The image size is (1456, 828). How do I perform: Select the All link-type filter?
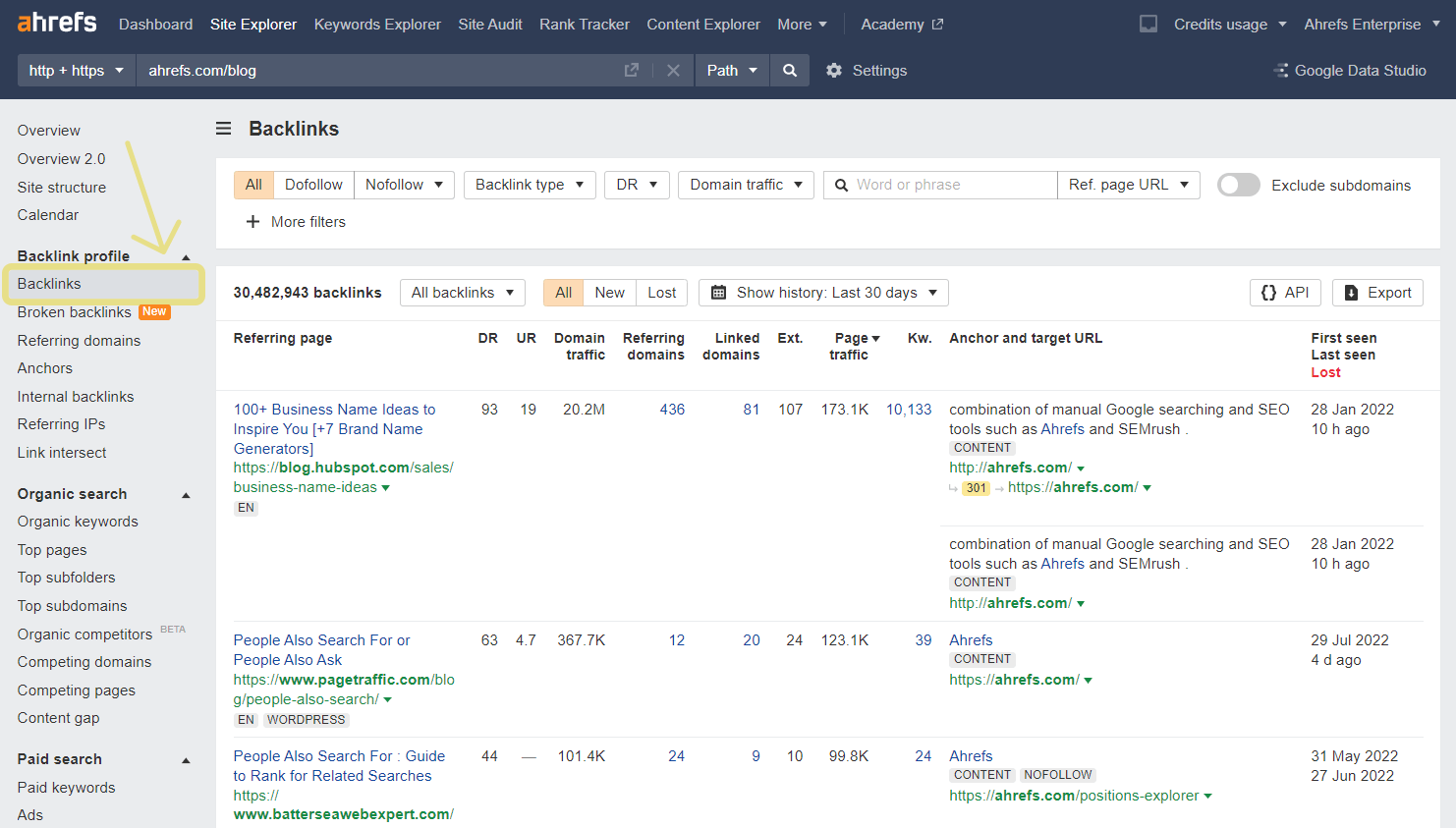253,185
